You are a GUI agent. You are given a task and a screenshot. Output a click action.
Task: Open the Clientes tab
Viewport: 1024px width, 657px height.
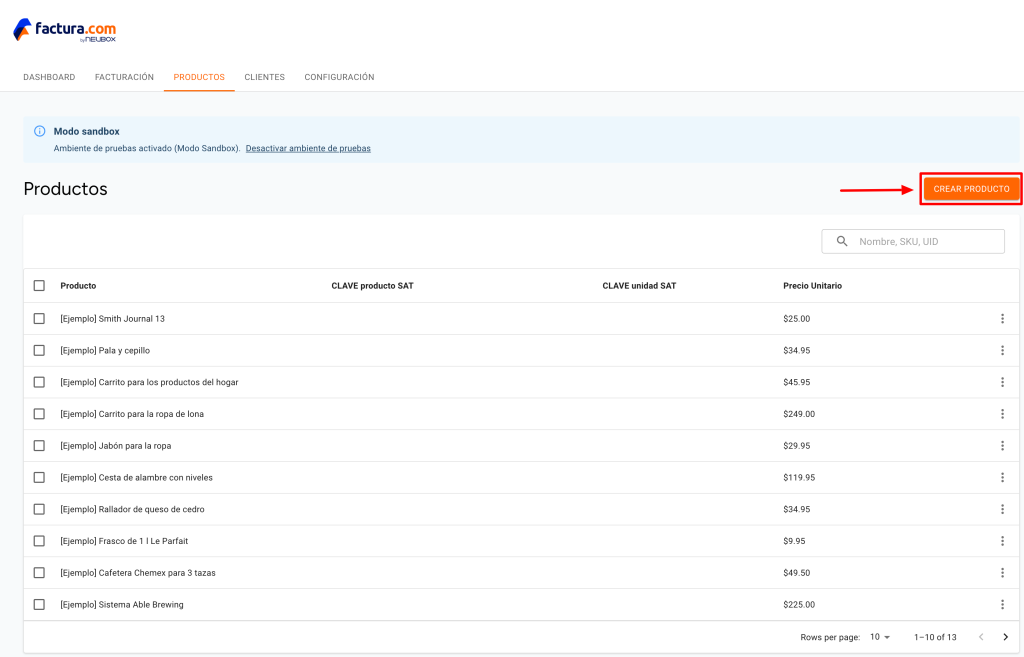(264, 77)
